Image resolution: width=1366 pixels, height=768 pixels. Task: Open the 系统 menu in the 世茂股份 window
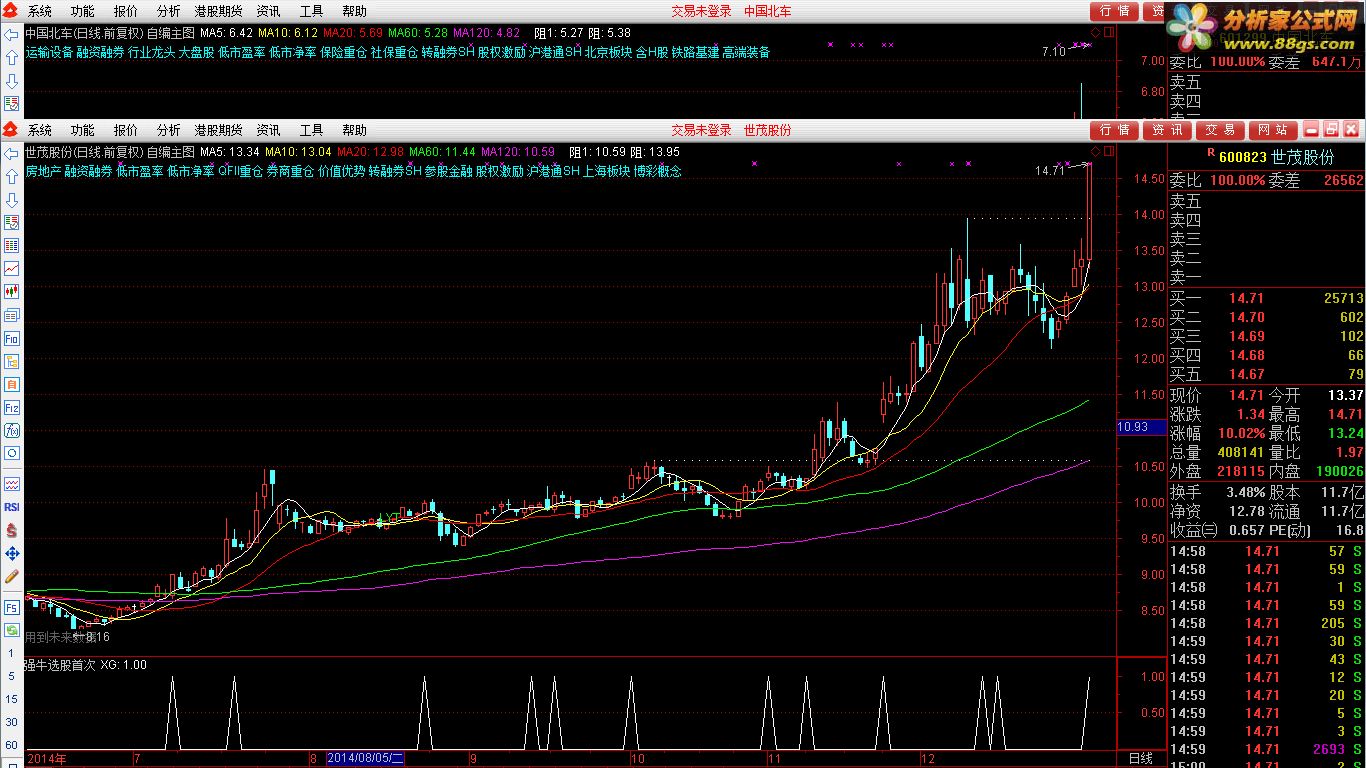click(x=40, y=130)
